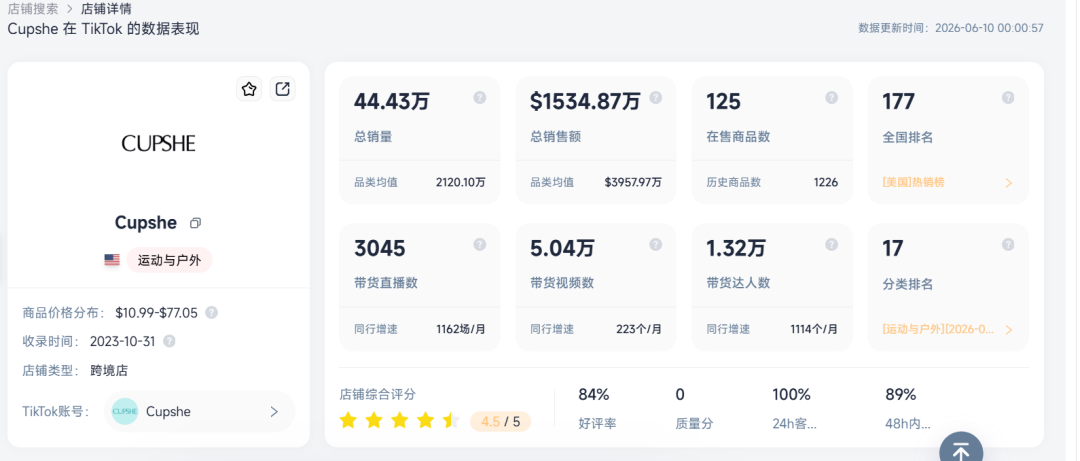
Task: Click the 2023-10-31 收录时间 date
Action: click(123, 341)
